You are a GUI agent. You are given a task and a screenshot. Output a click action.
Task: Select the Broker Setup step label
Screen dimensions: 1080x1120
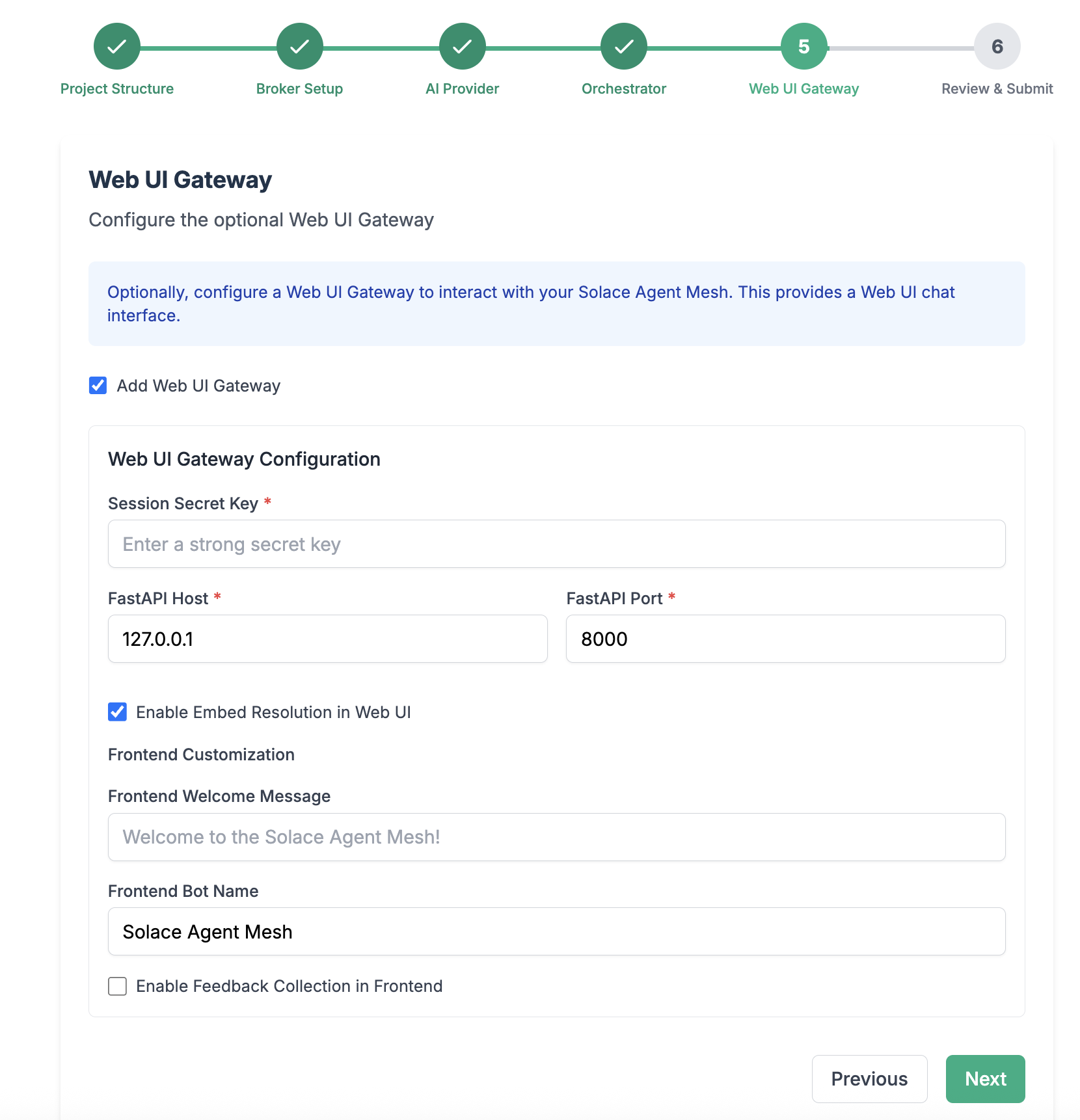point(299,88)
